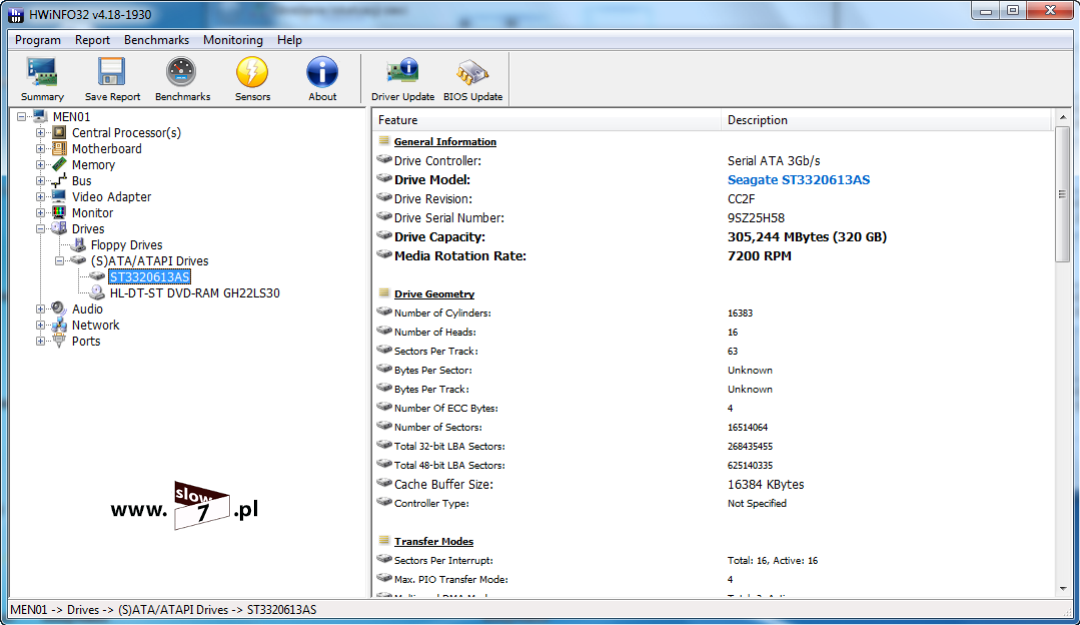Select the Floppy Drives entry

127,245
